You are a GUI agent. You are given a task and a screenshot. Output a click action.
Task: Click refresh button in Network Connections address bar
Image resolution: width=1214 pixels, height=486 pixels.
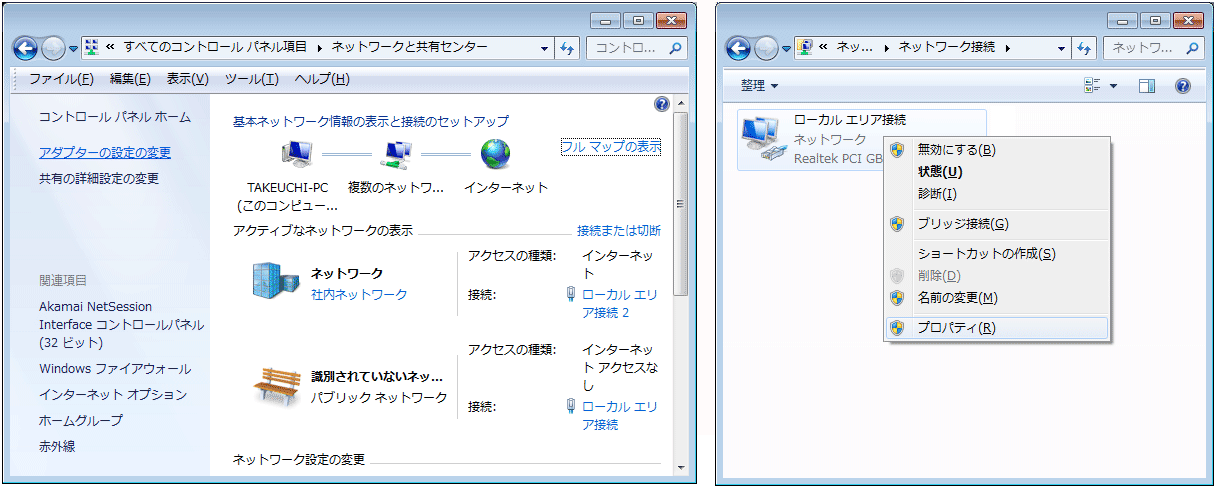(1085, 47)
